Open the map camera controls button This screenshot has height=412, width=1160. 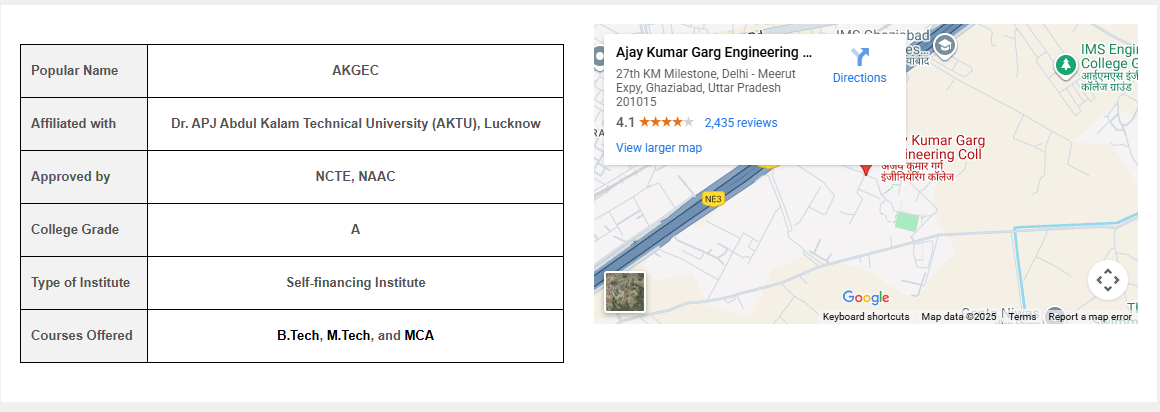click(1107, 280)
